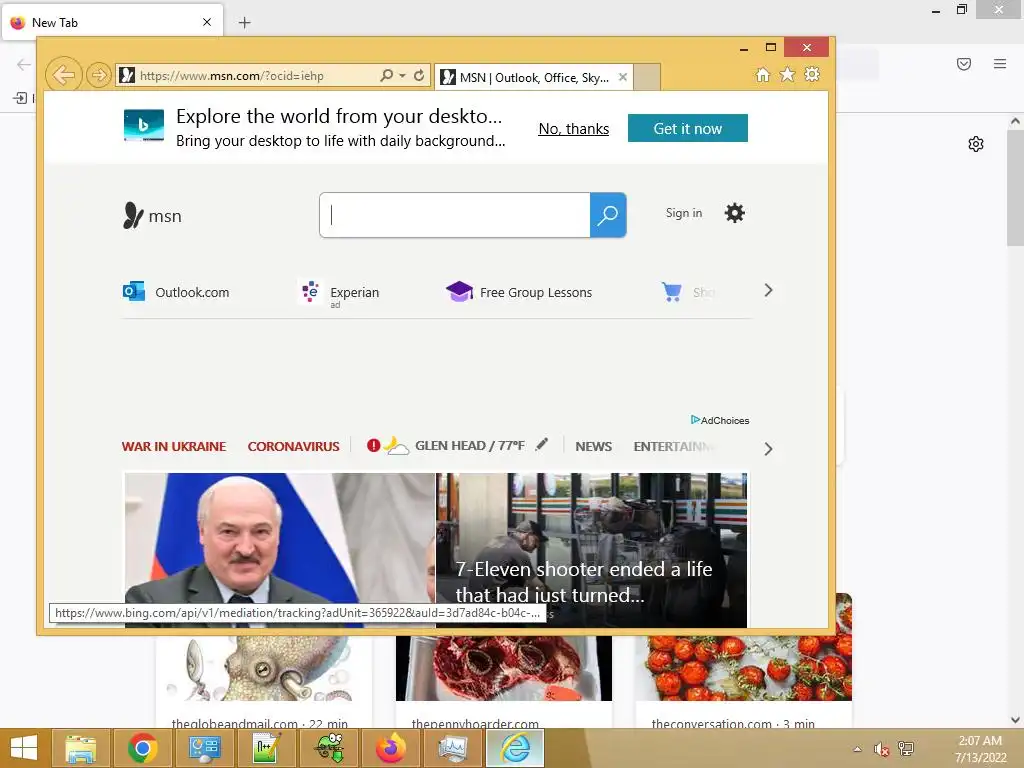Image resolution: width=1024 pixels, height=768 pixels.
Task: Click the search magnifier in IE address bar
Action: (387, 75)
